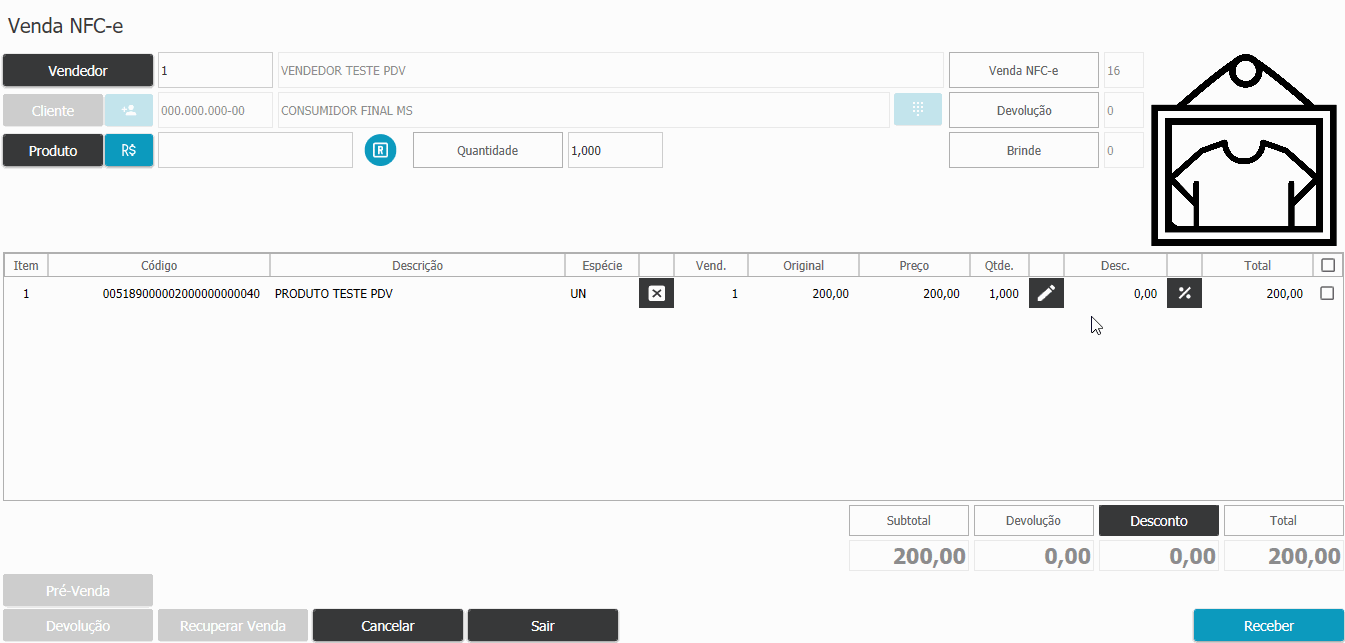Focus the product code input field
Viewport: 1345px width, 643px height.
click(x=255, y=150)
